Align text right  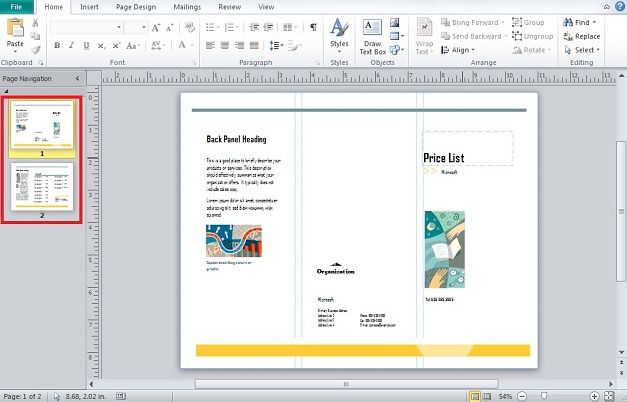(x=240, y=45)
